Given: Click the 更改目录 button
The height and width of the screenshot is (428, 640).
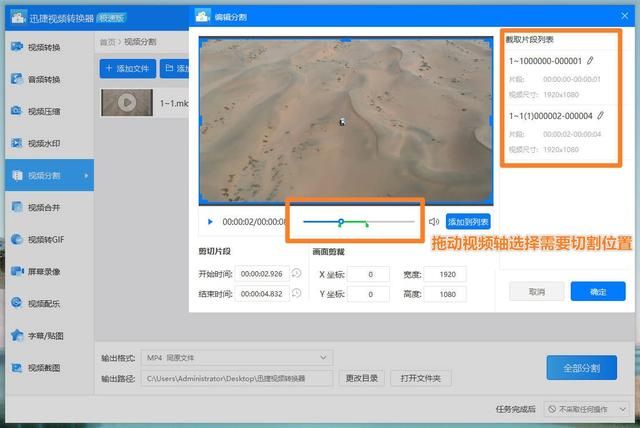Looking at the screenshot, I should (x=362, y=379).
